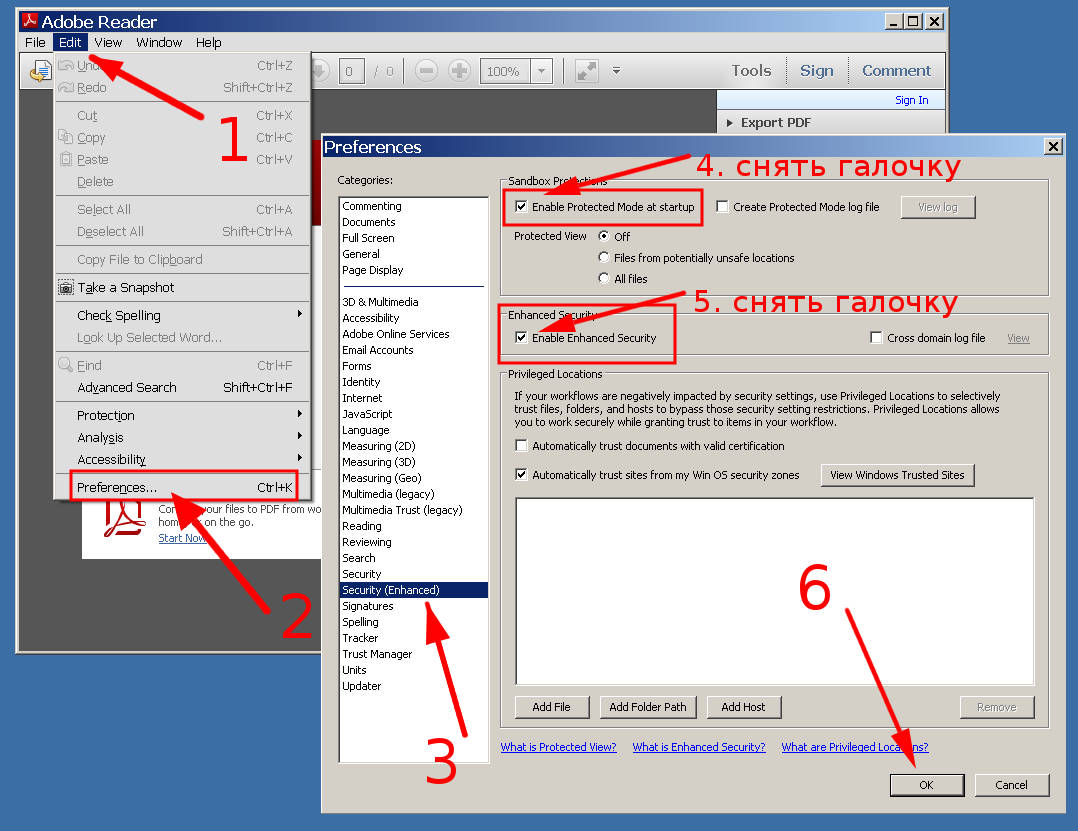This screenshot has height=831, width=1078.
Task: Click the PDF document icon at toolbar left
Action: [x=41, y=71]
